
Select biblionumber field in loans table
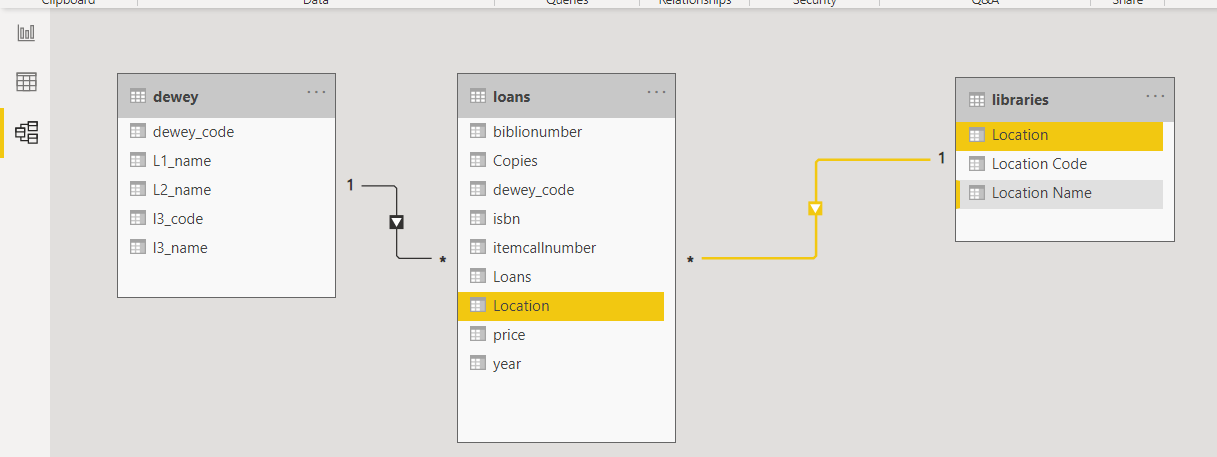pyautogui.click(x=561, y=131)
